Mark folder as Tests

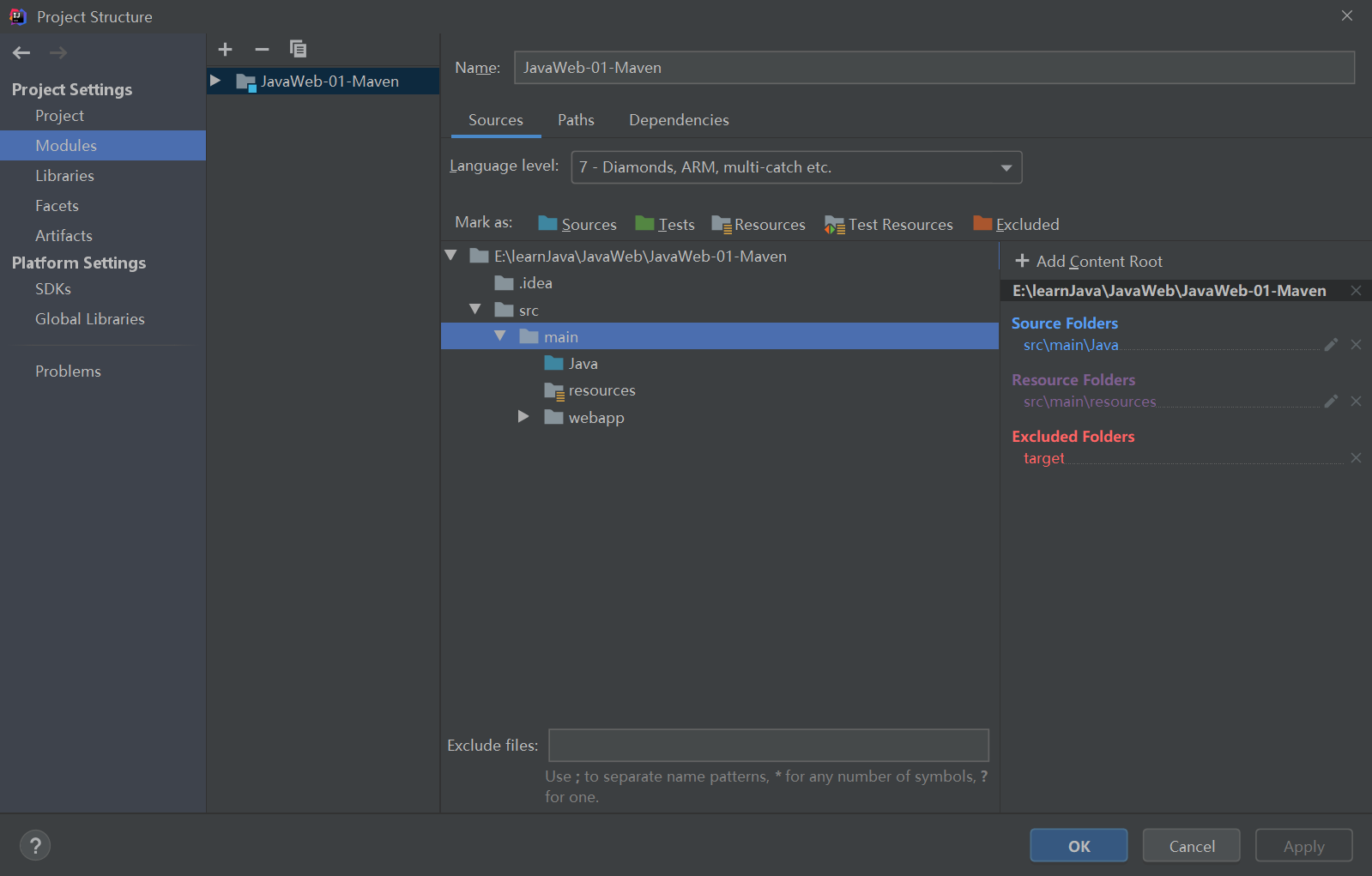coord(665,224)
